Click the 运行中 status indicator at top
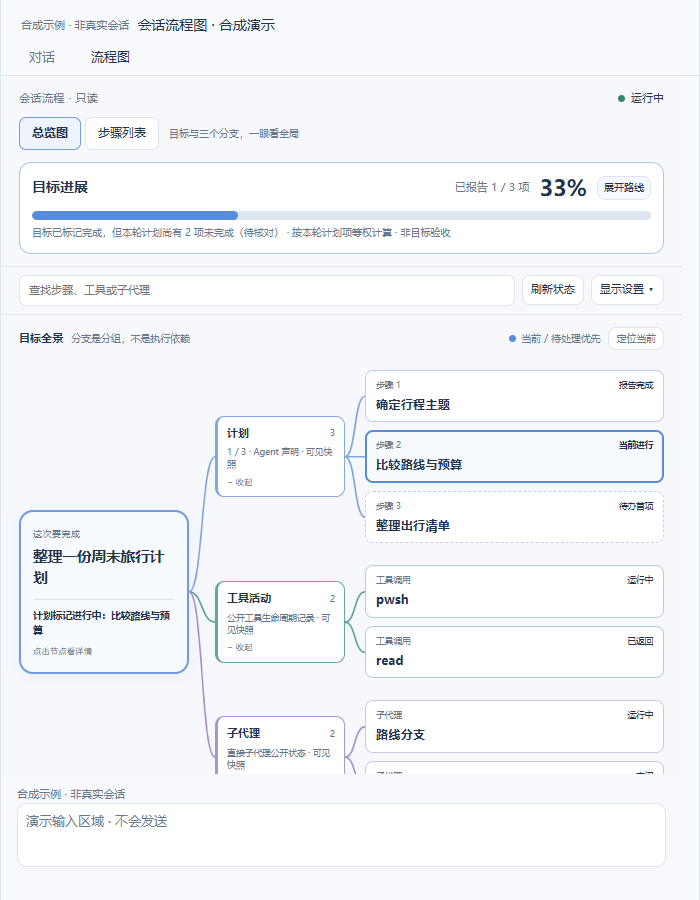The width and height of the screenshot is (700, 900). [x=641, y=98]
